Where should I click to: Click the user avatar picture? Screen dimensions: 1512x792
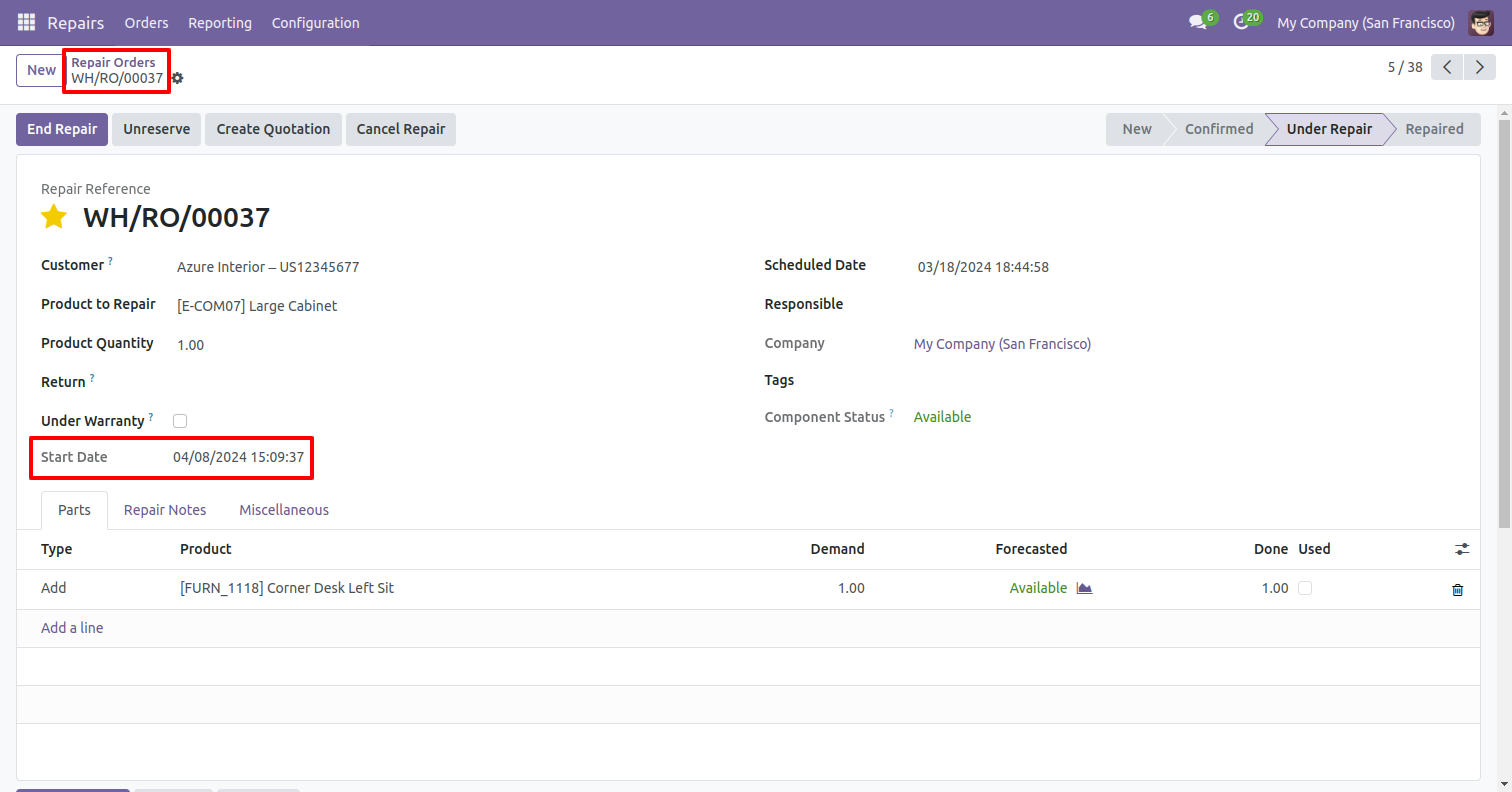[x=1481, y=22]
